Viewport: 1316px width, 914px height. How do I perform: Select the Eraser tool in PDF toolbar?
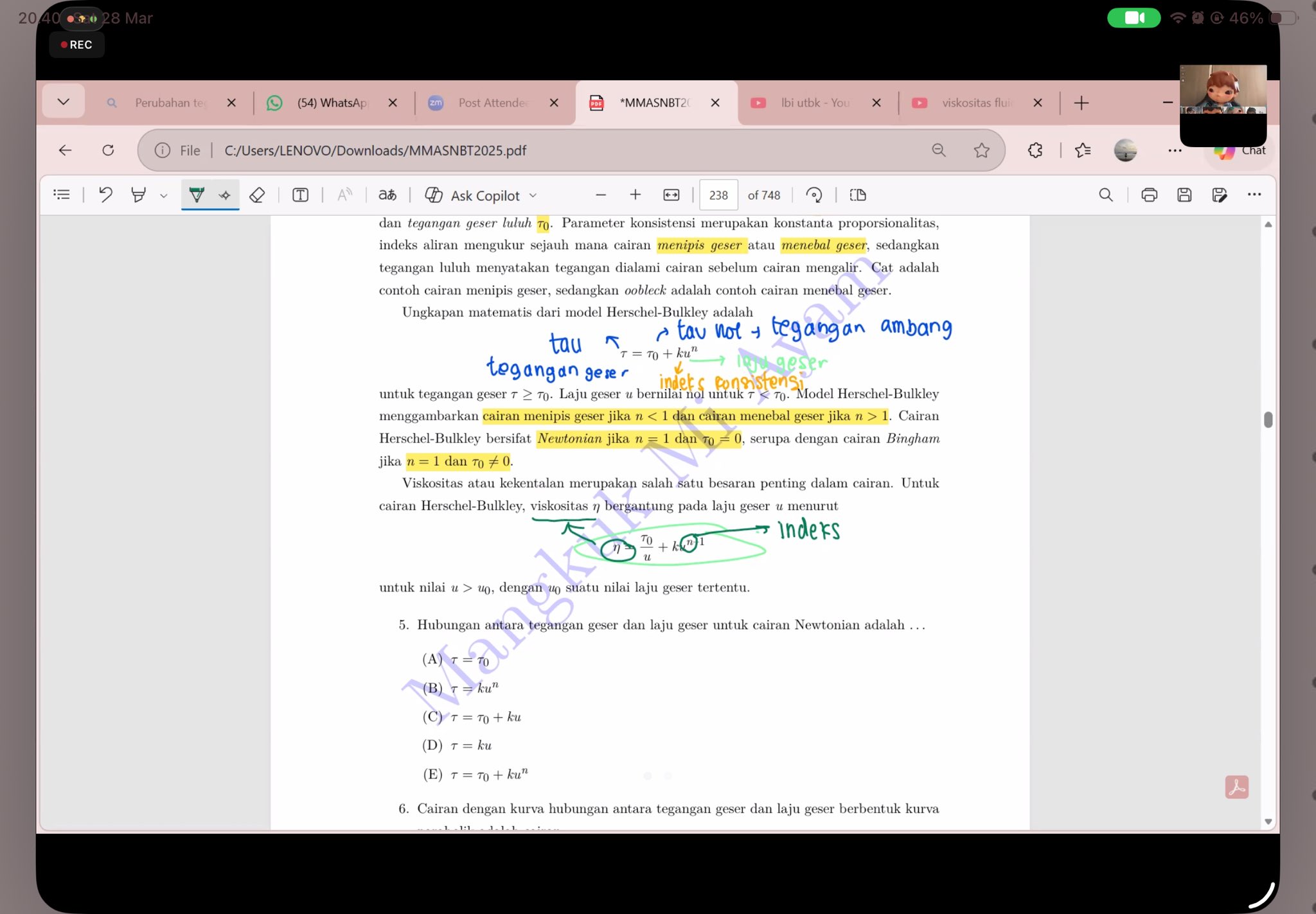[257, 195]
